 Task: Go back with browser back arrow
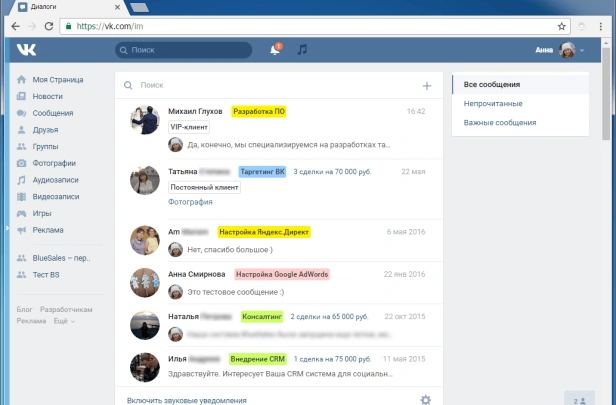[13, 25]
